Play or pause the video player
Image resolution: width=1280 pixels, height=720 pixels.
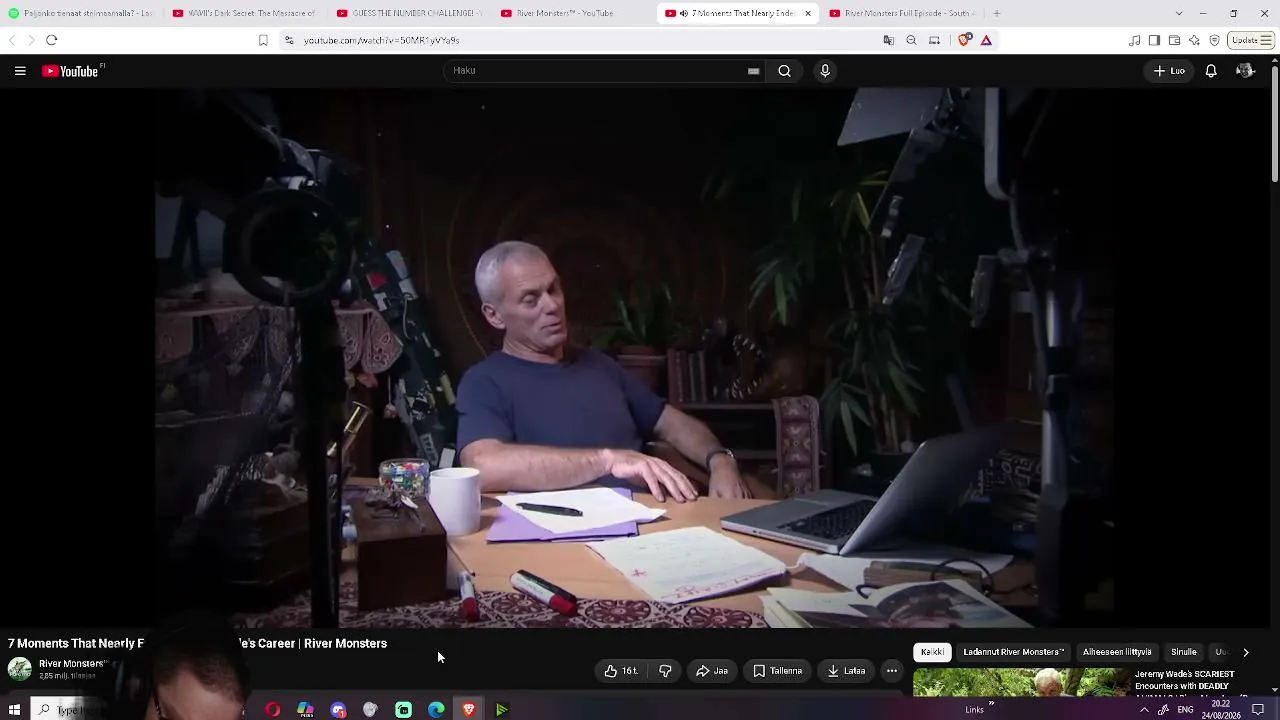635,358
